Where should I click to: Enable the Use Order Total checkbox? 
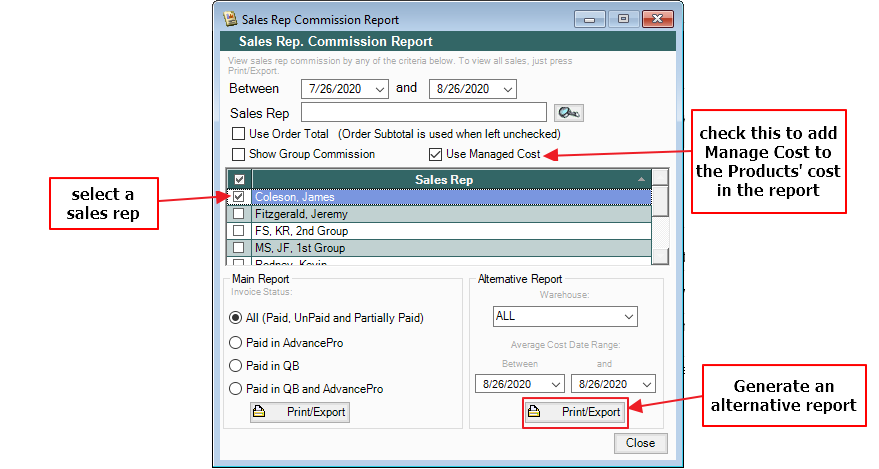(x=238, y=134)
